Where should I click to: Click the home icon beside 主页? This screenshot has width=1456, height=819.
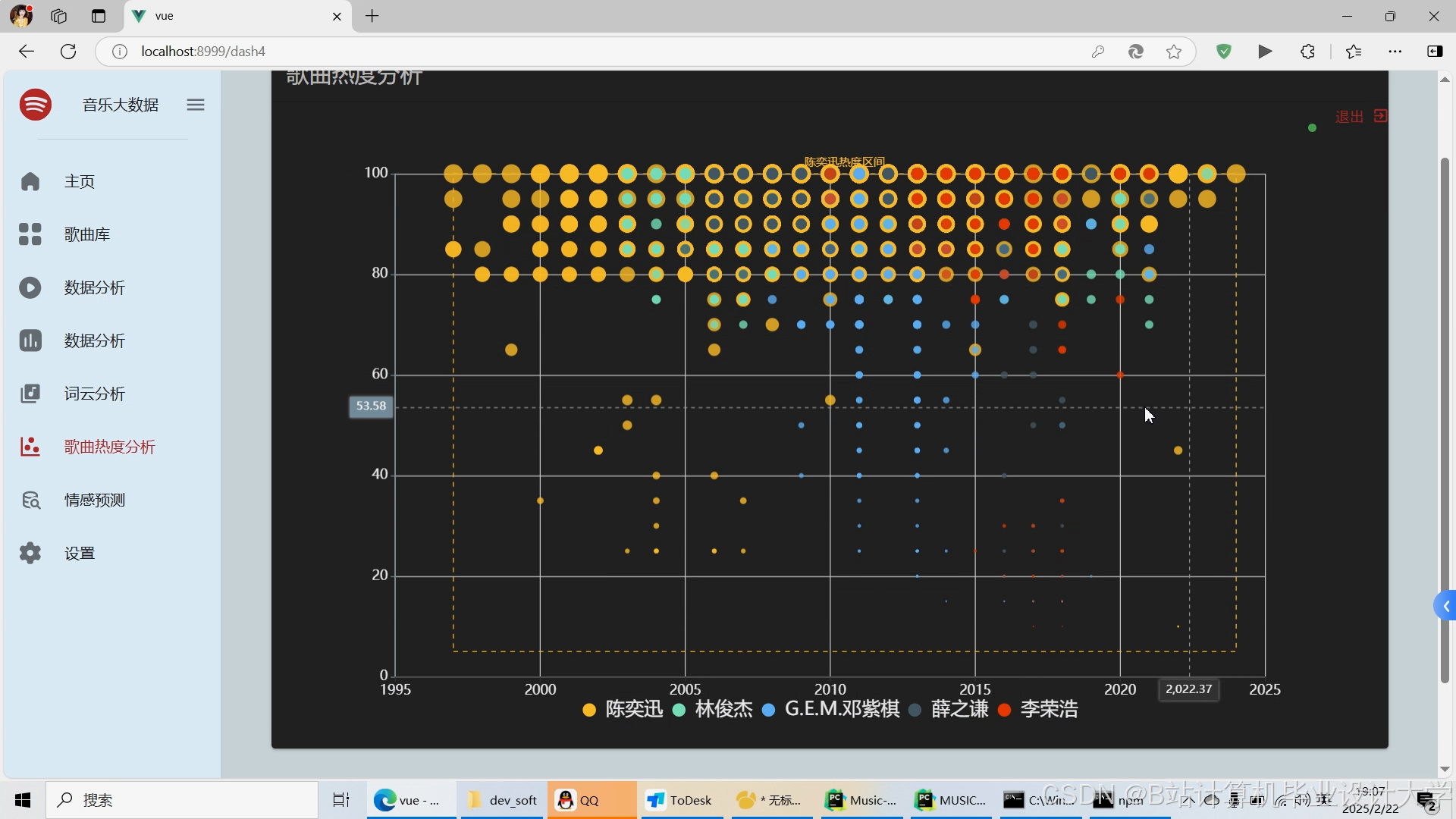(30, 181)
